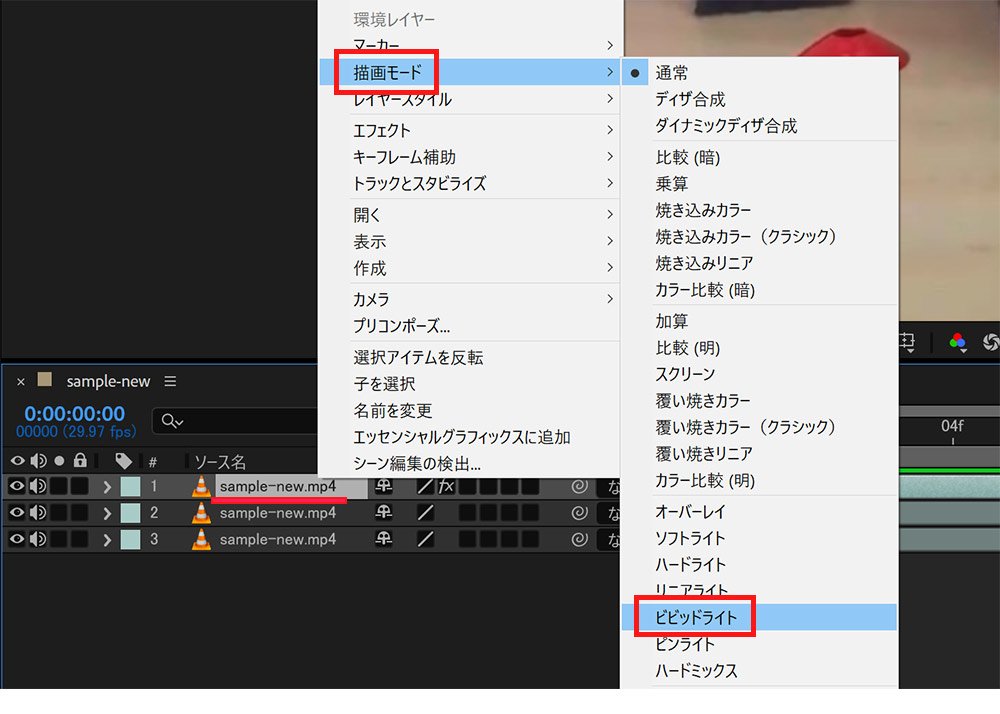
Task: Choose スクリーン blend mode
Action: click(759, 374)
